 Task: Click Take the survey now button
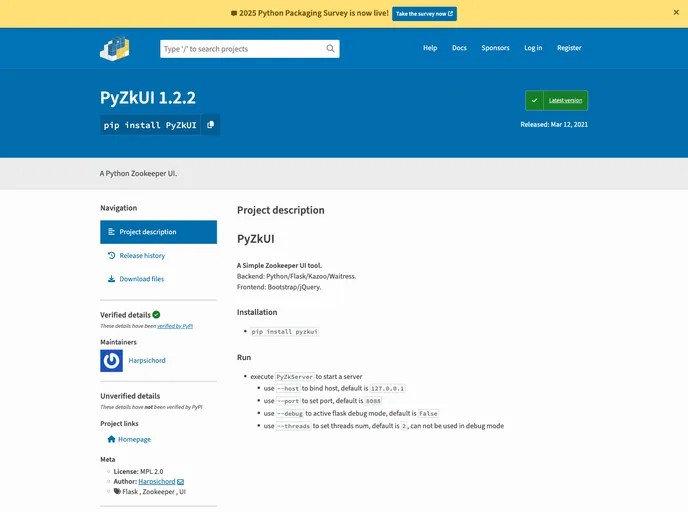coord(424,14)
